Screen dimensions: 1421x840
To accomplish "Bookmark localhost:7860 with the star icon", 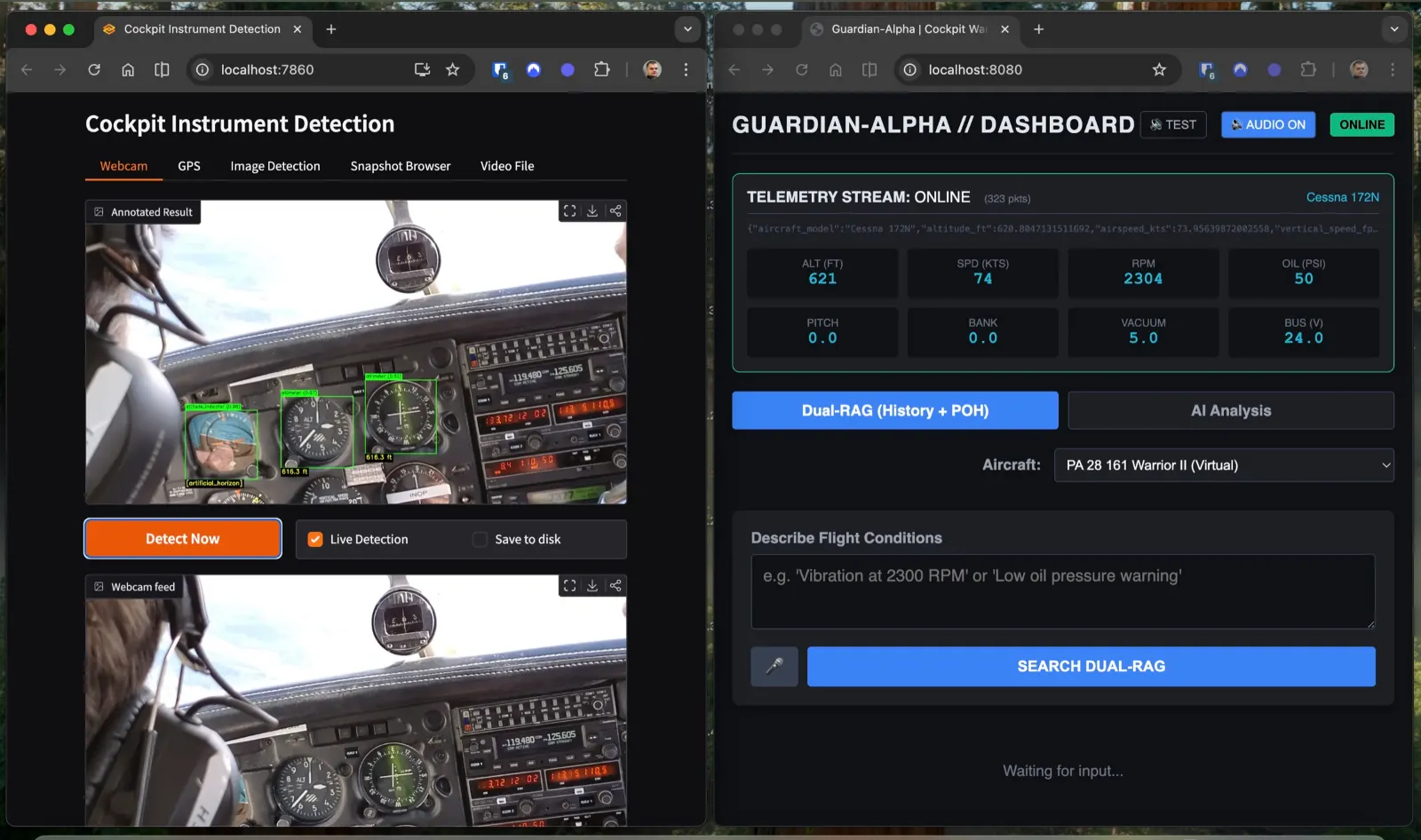I will click(453, 69).
